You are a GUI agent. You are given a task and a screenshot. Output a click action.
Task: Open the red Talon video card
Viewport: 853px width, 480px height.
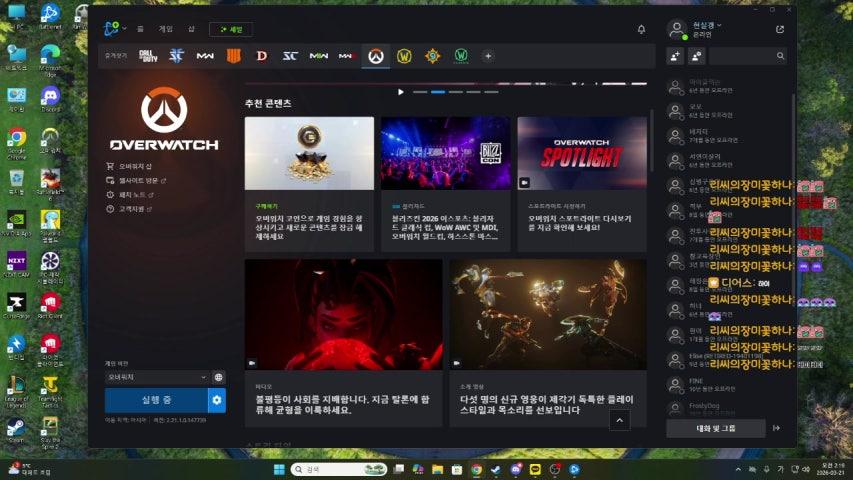tap(344, 343)
